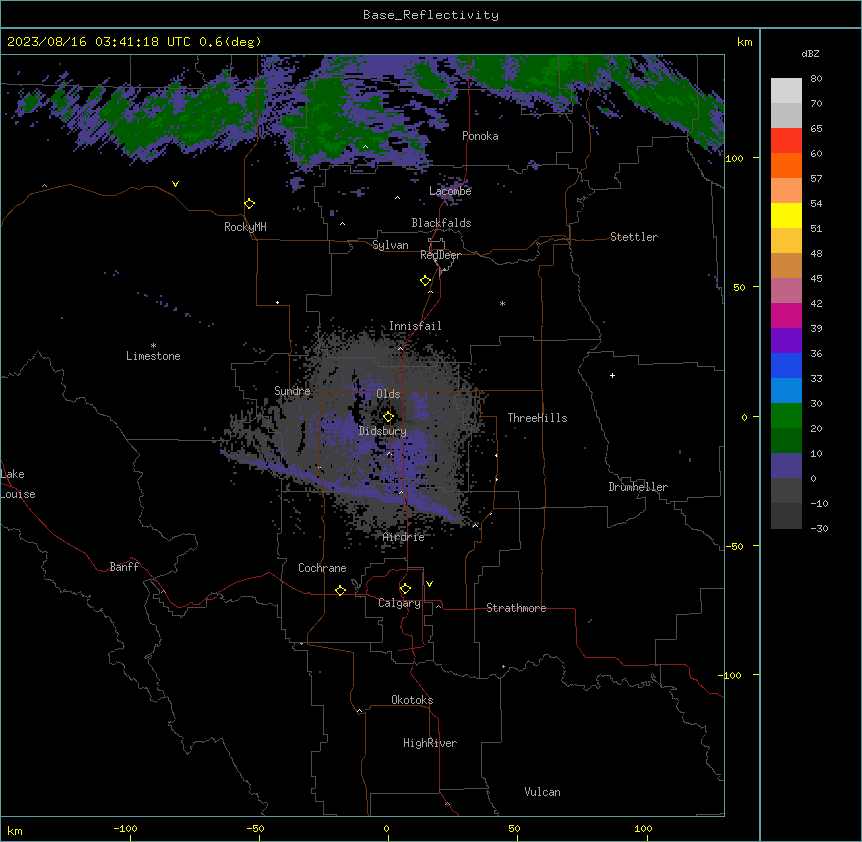Viewport: 862px width, 842px height.
Task: Click the Blackfalds label
Action: pyautogui.click(x=441, y=223)
